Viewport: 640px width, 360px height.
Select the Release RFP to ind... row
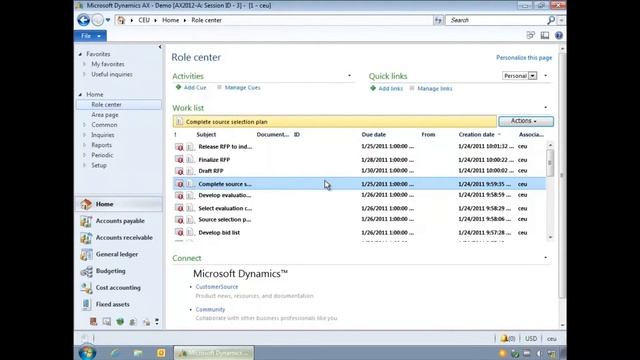[359, 147]
